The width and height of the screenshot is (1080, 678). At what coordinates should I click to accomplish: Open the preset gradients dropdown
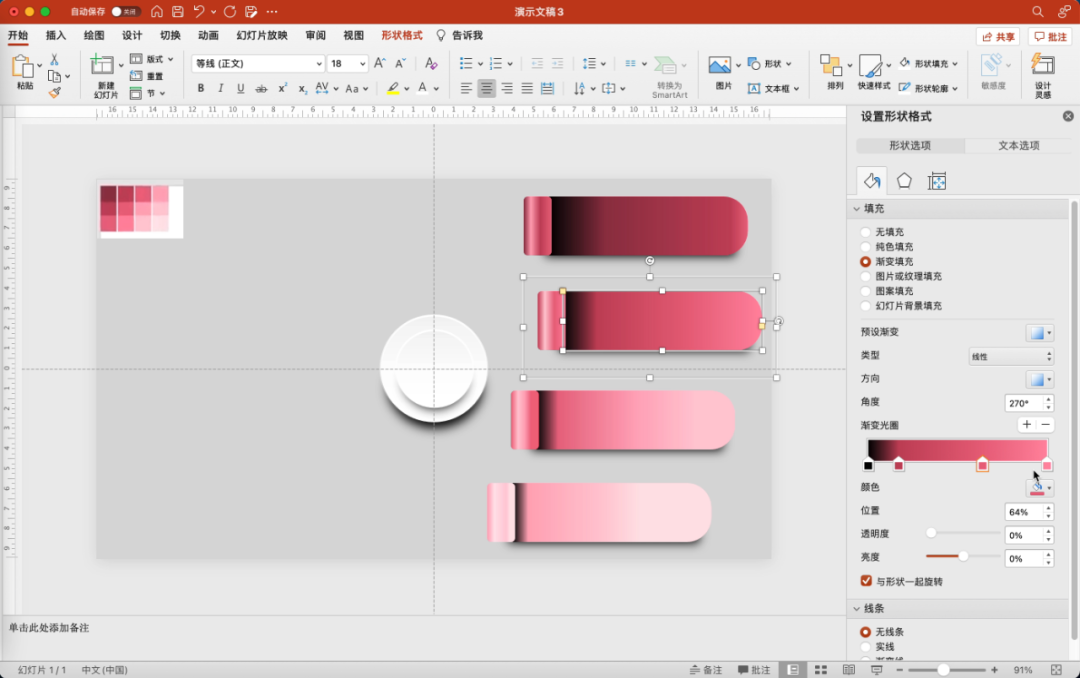coord(1039,333)
